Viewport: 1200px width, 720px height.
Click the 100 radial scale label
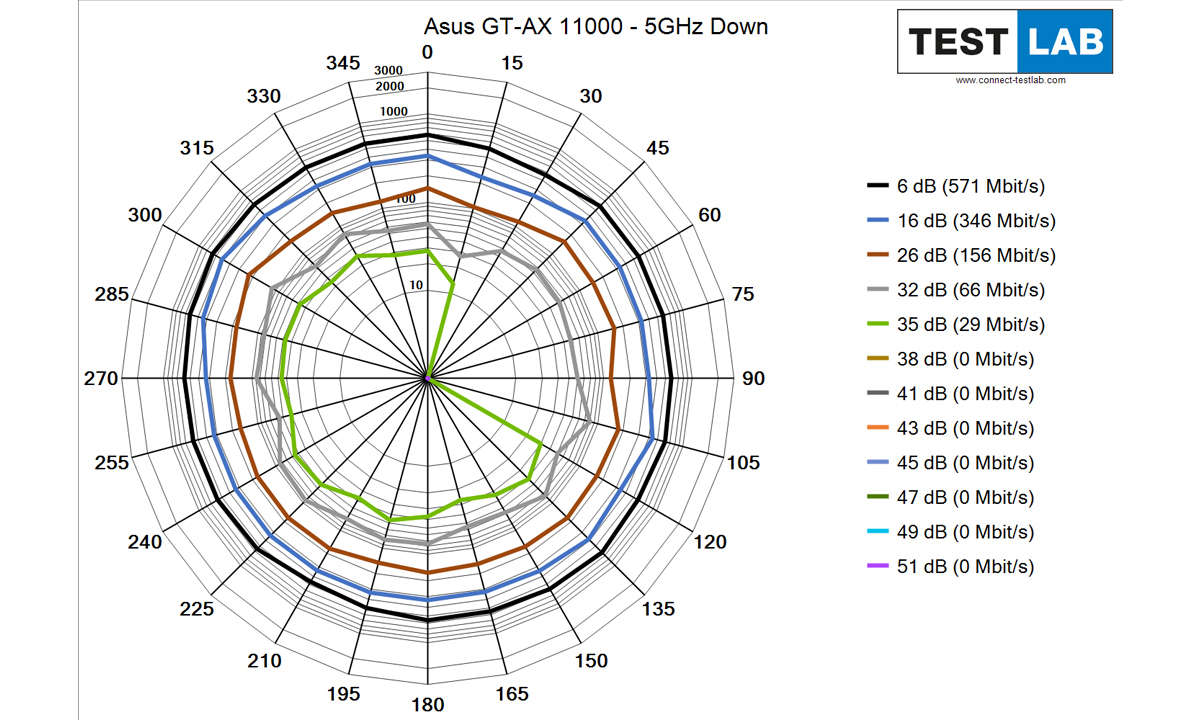pyautogui.click(x=405, y=199)
